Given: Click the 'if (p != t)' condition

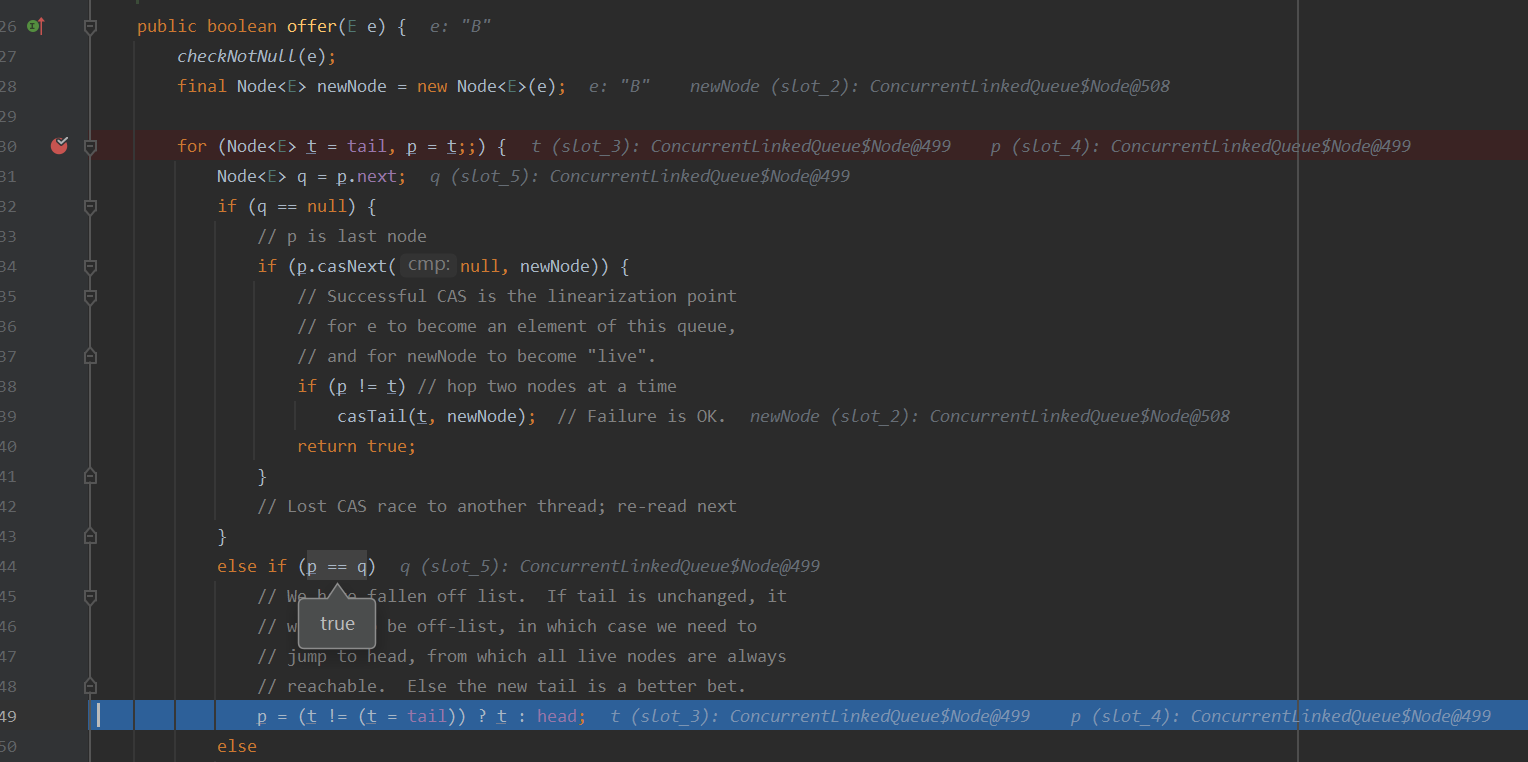Looking at the screenshot, I should coord(351,386).
